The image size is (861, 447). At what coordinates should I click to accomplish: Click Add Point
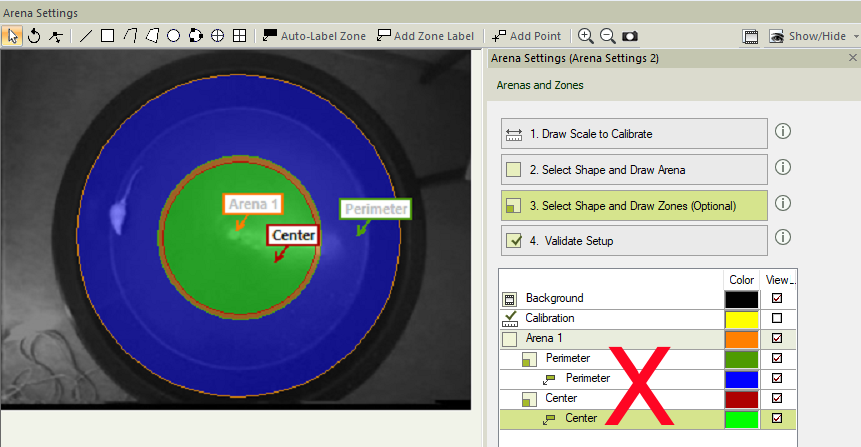[x=527, y=36]
